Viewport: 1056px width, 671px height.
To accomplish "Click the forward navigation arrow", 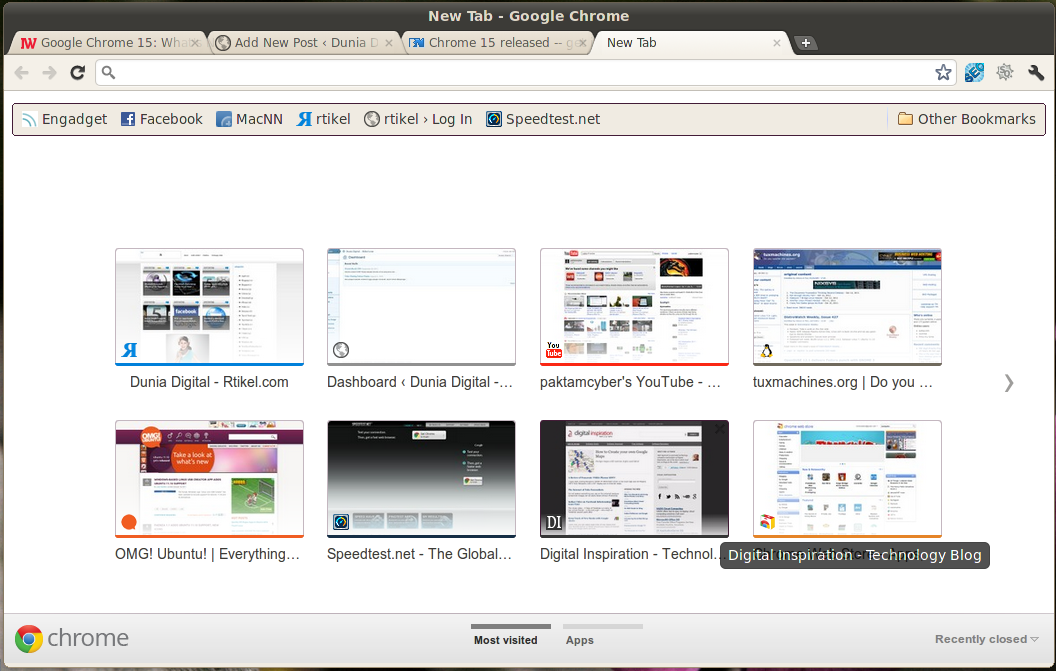I will 49,73.
